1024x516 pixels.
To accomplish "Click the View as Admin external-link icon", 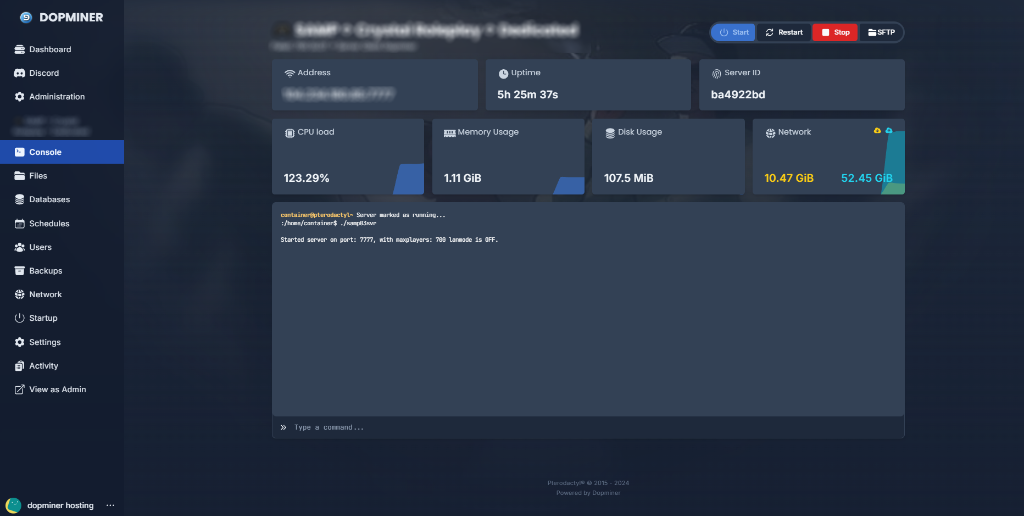I will (20, 389).
